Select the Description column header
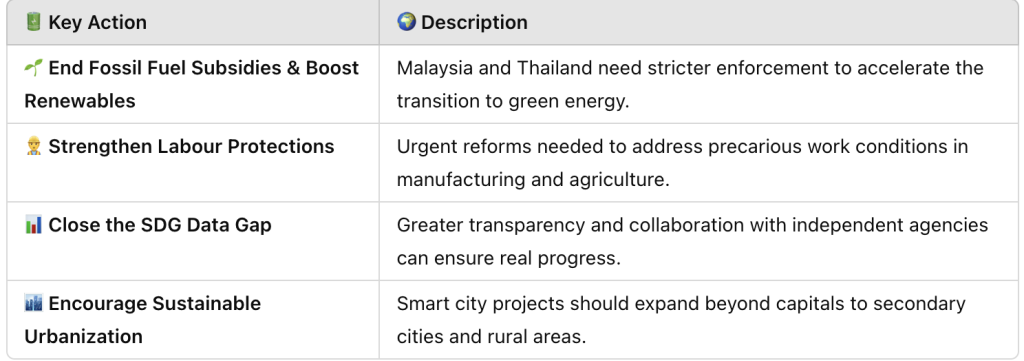Screen dimensions: 1024x361 tap(699, 22)
